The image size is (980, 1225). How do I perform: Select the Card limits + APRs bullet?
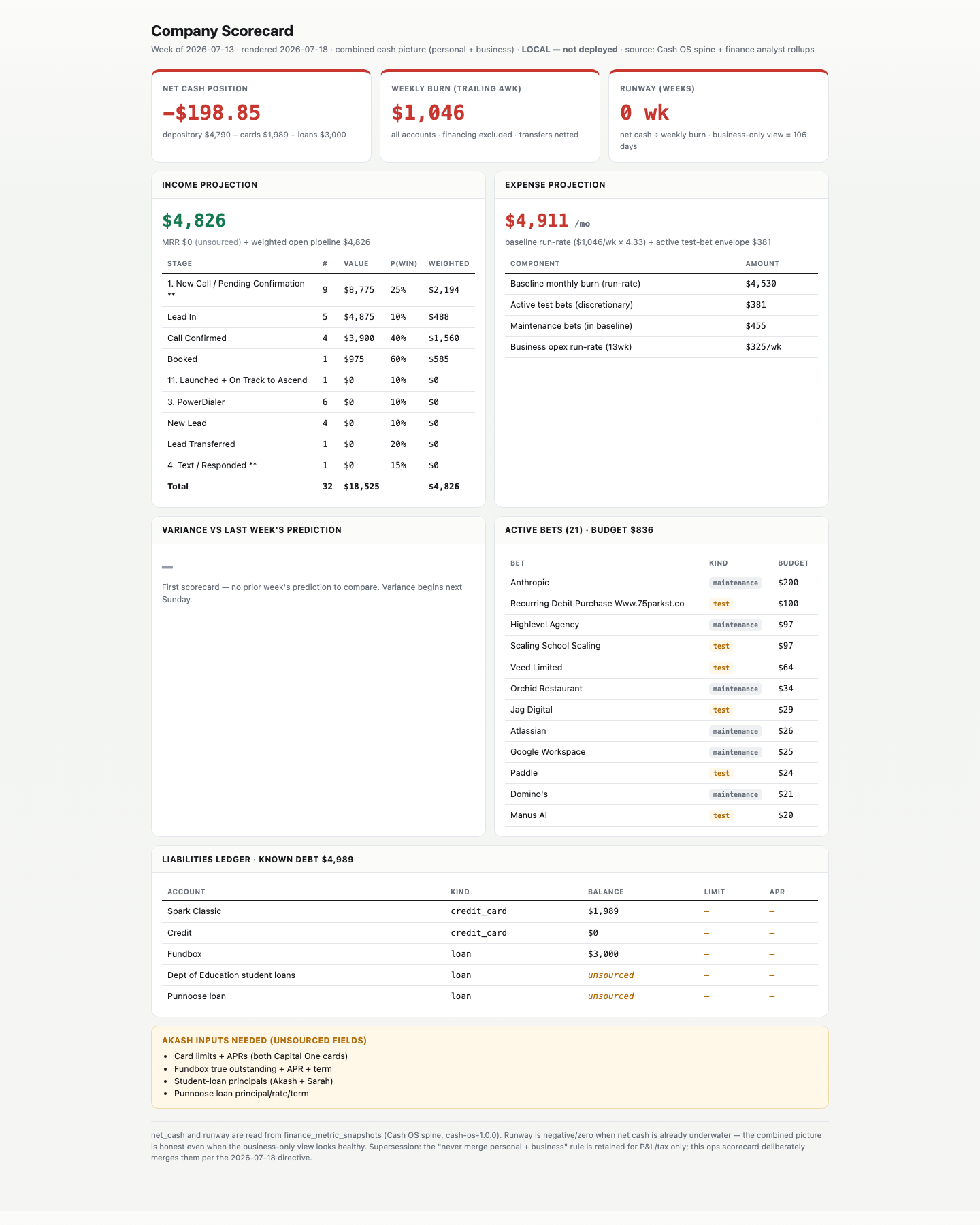[x=261, y=1056]
